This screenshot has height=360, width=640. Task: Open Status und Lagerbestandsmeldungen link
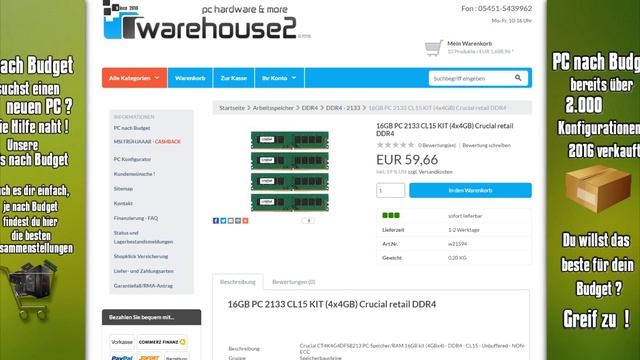coord(143,237)
